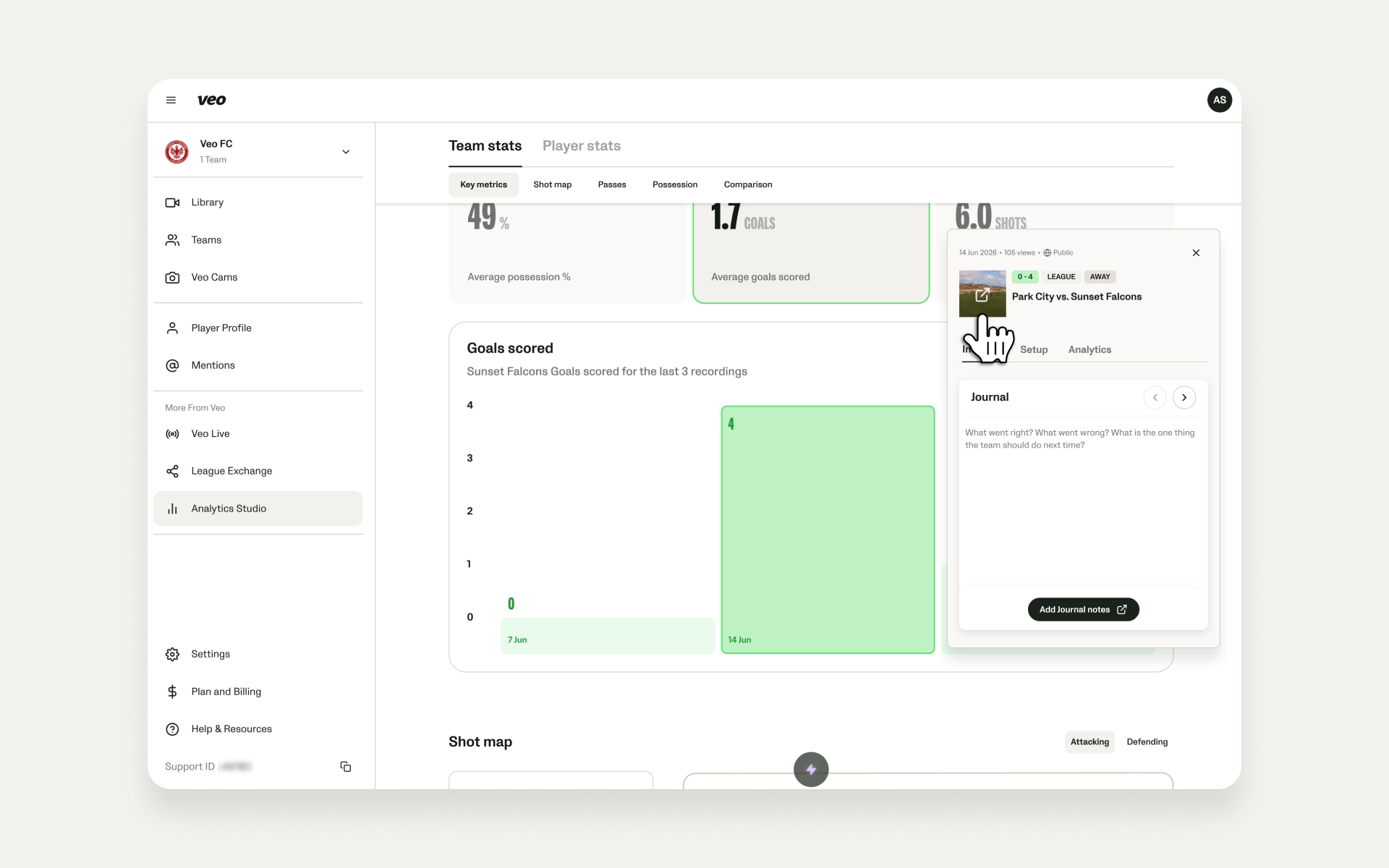The image size is (1389, 868).
Task: Click the Analytics Studio bar chart icon
Action: click(172, 509)
